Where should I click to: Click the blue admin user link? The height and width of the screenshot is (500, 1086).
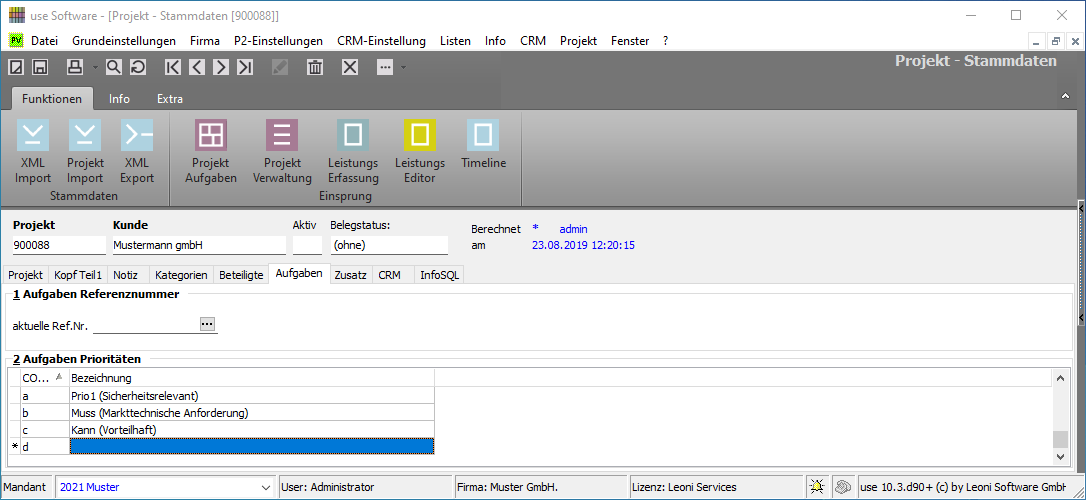click(x=573, y=229)
